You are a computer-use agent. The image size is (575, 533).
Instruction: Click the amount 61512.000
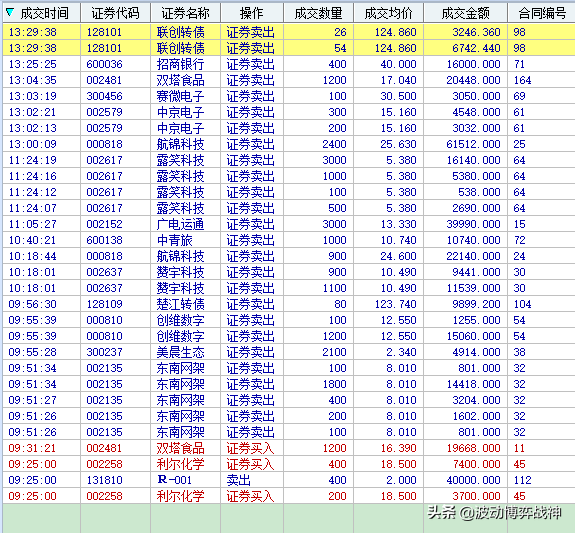[473, 144]
